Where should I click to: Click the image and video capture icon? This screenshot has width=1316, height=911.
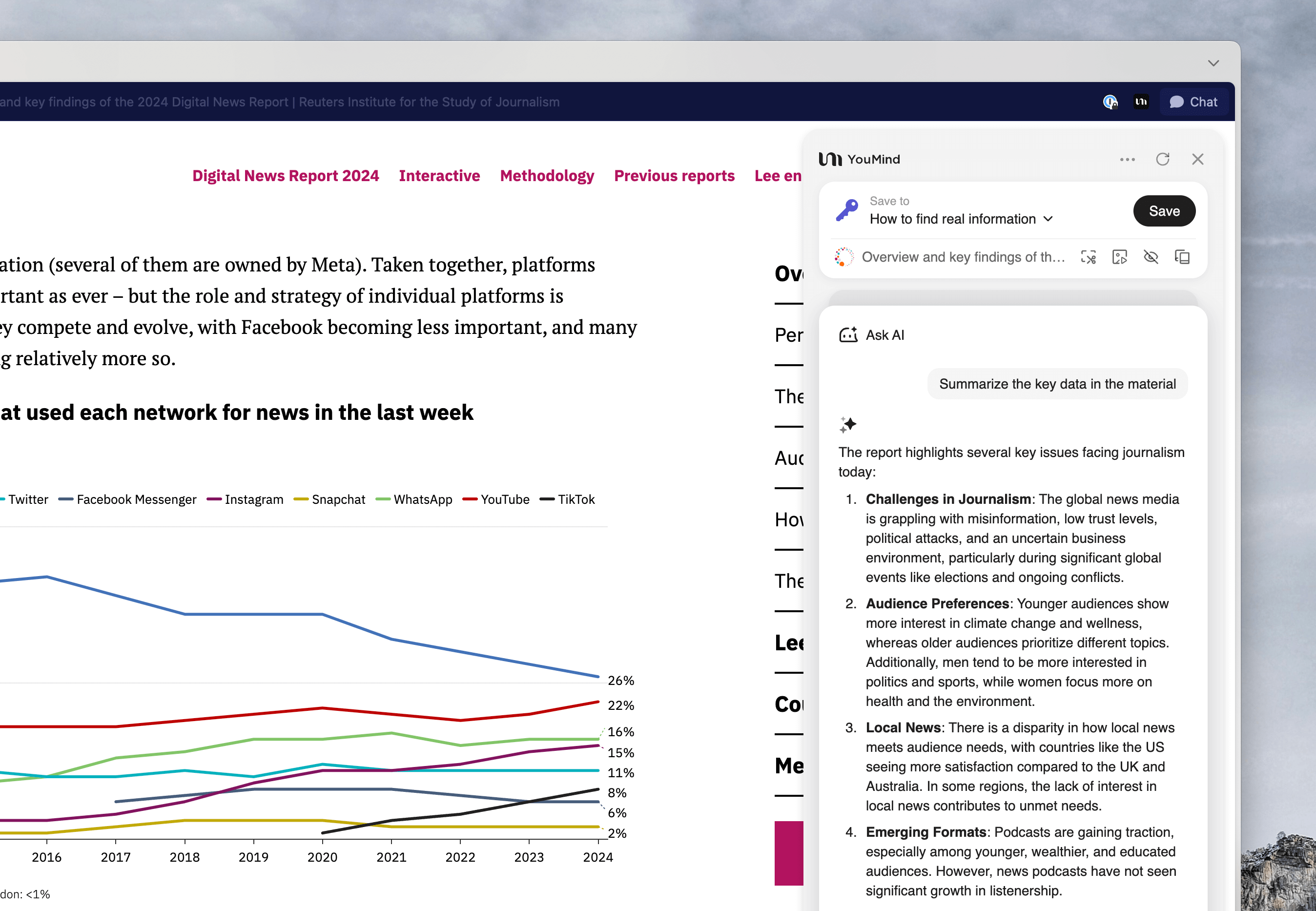[1119, 257]
